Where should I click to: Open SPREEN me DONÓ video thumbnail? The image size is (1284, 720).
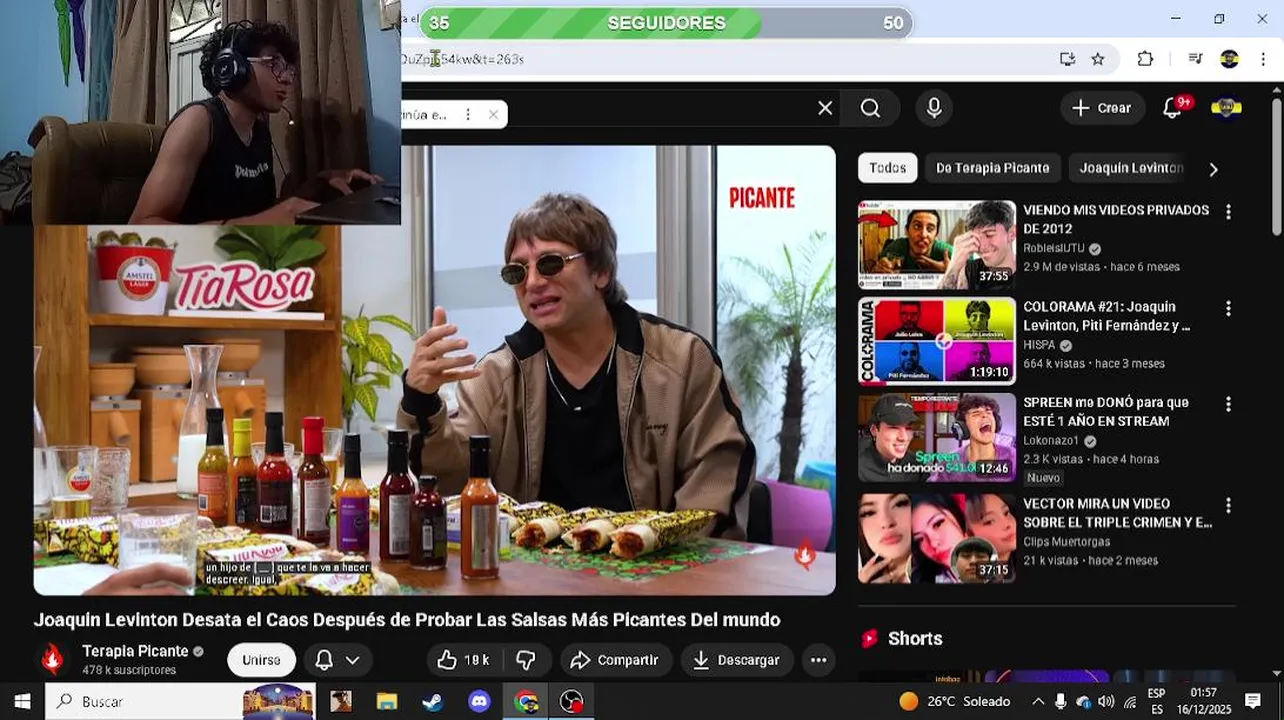(x=937, y=437)
